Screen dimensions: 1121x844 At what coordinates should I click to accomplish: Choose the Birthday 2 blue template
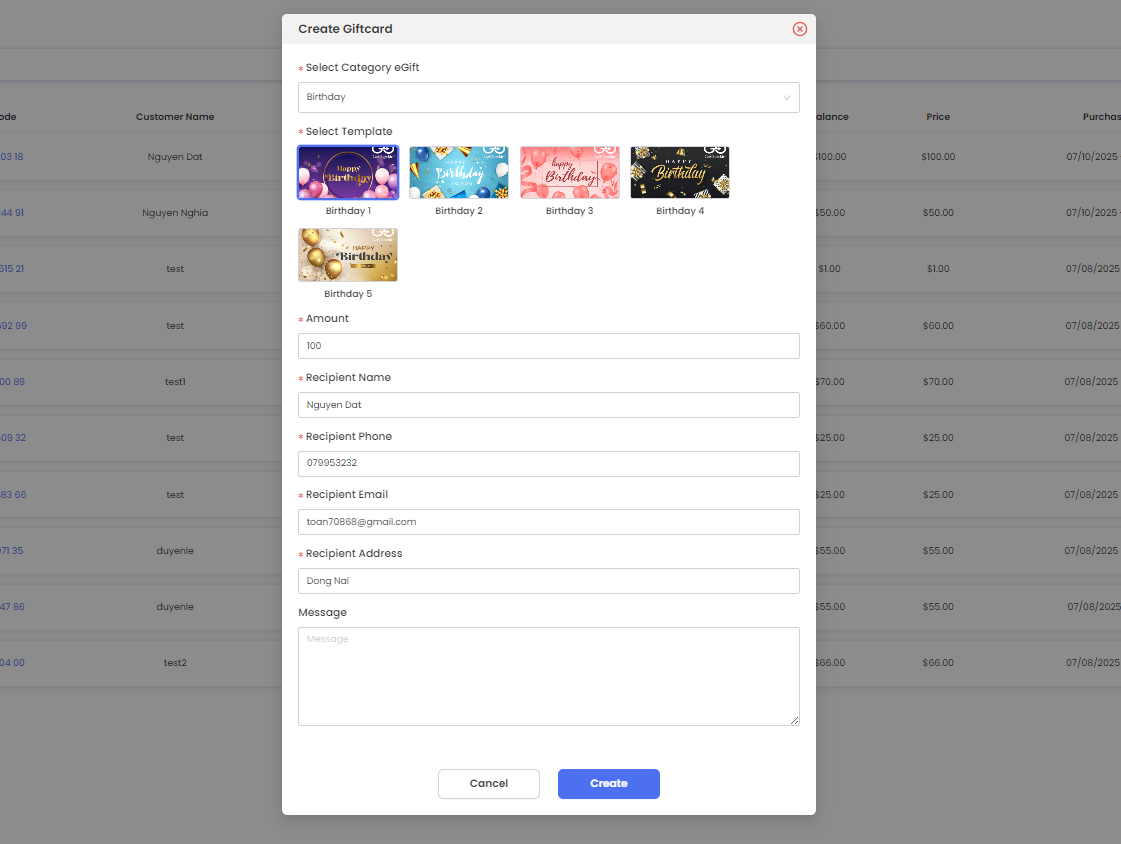(459, 173)
